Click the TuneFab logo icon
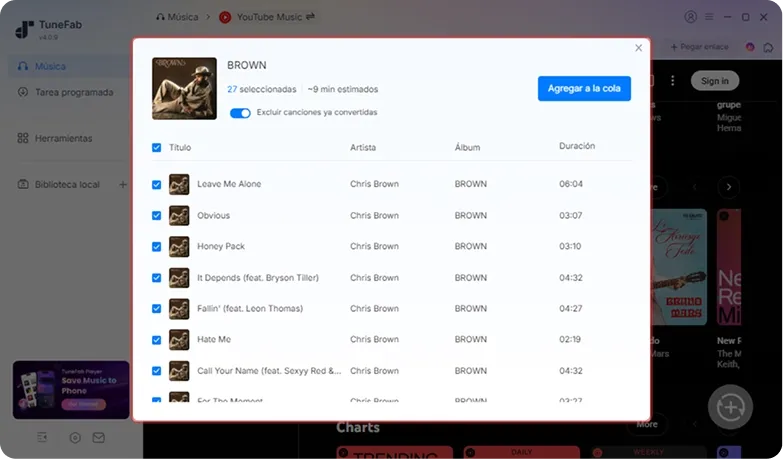Screen dimensions: 783x459 pyautogui.click(x=24, y=29)
